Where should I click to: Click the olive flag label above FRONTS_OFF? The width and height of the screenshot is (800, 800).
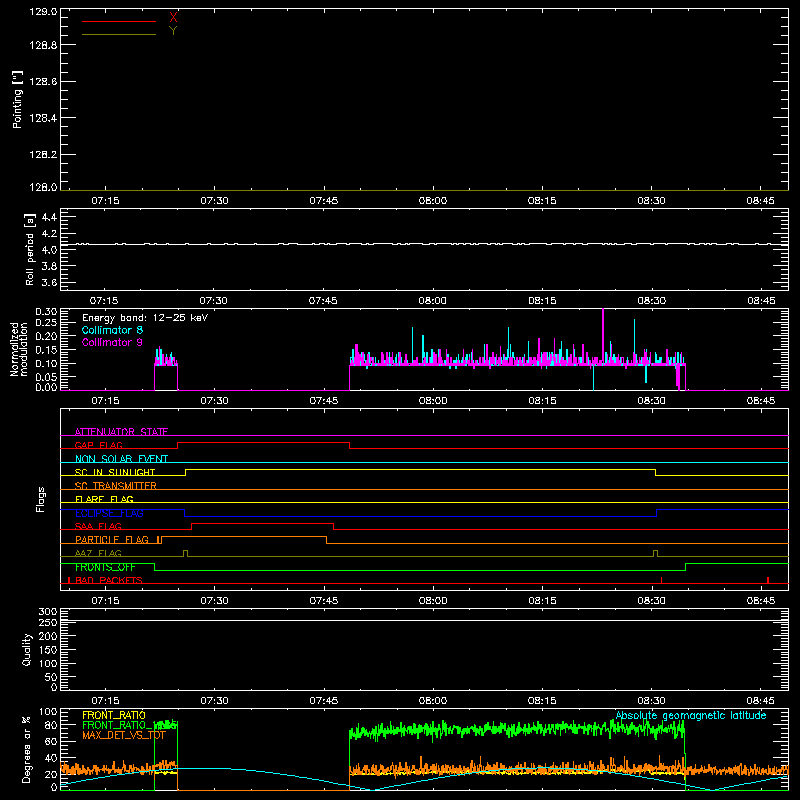98,553
